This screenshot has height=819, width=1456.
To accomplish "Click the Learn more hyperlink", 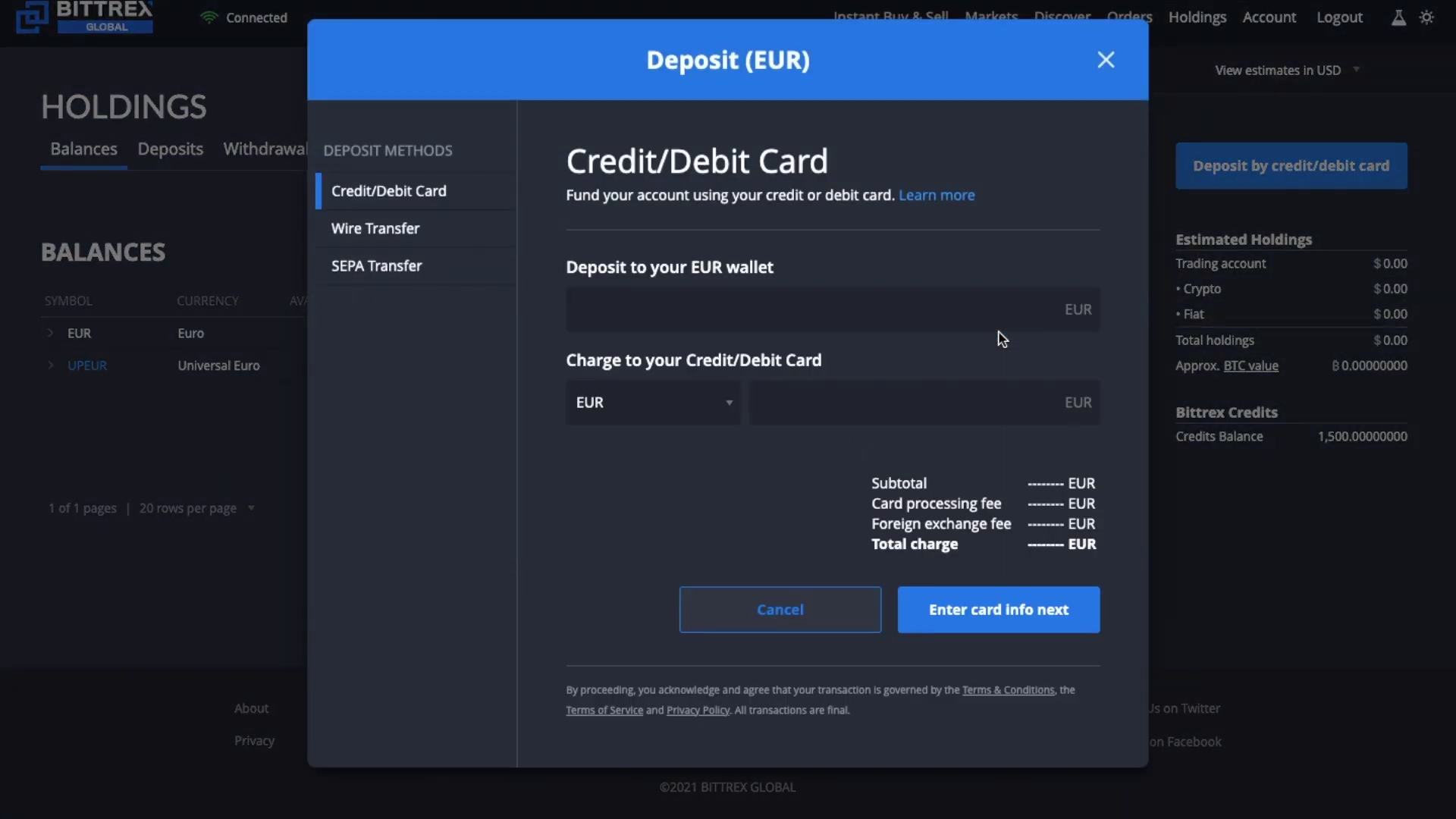I will tap(937, 196).
